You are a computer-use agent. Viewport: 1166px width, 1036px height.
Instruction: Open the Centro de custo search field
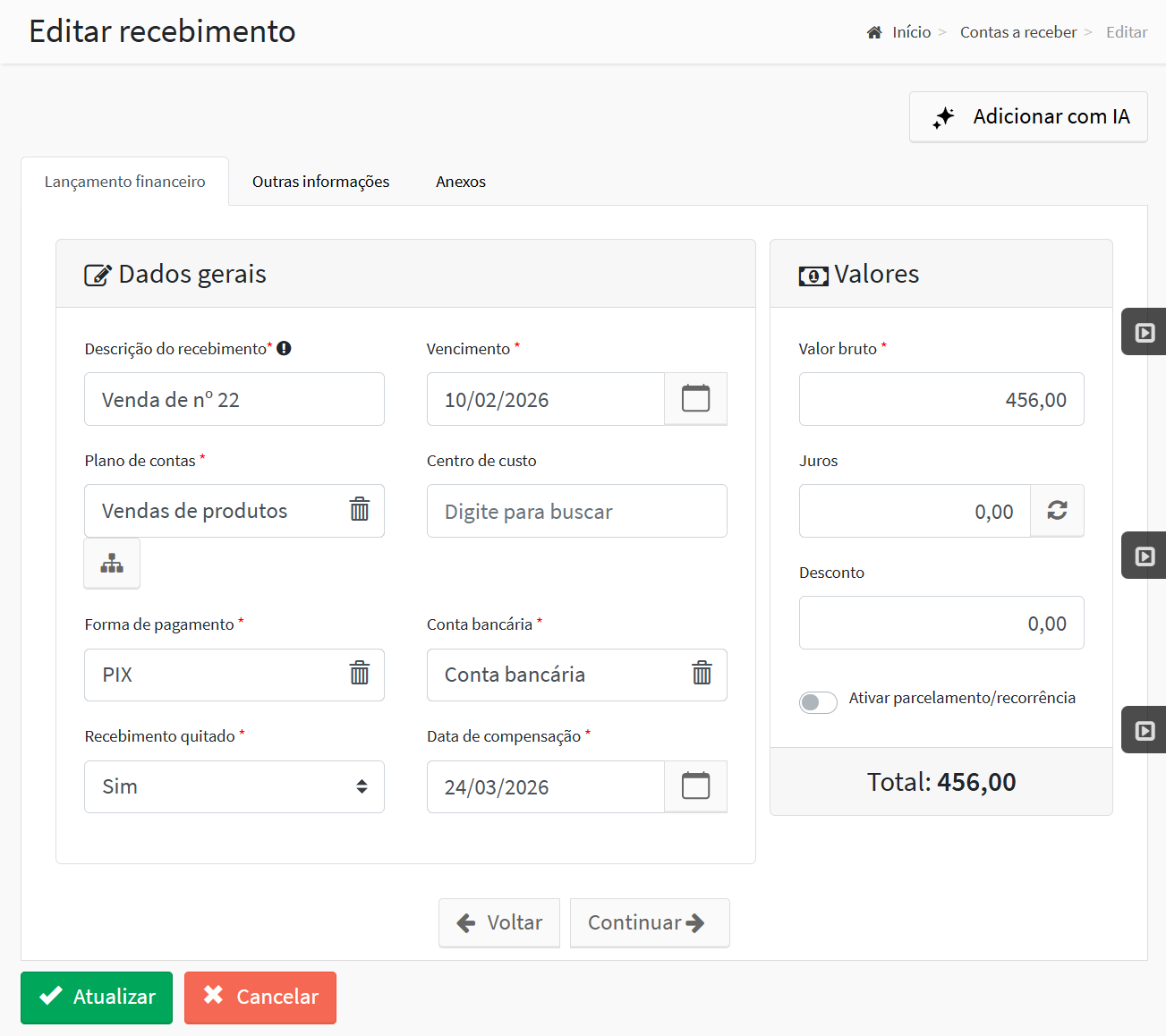point(577,511)
